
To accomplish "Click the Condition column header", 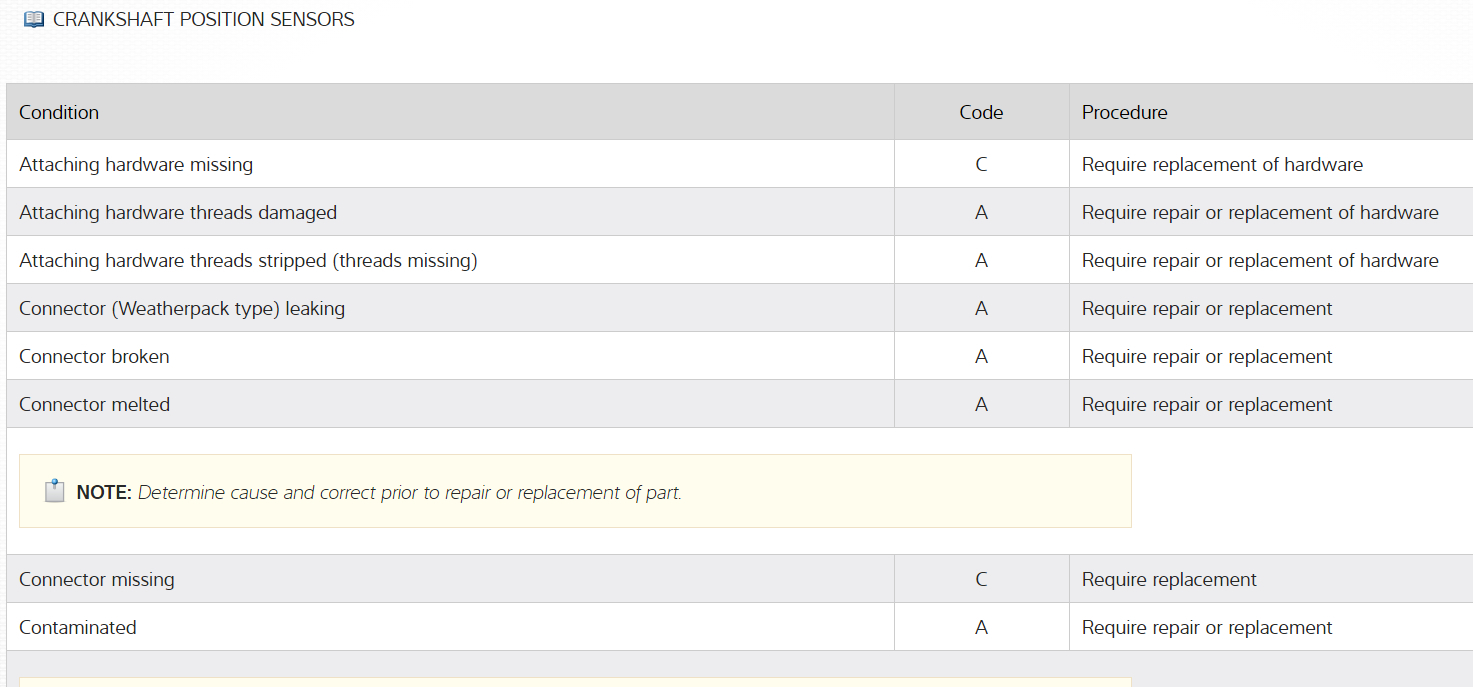I will [59, 113].
